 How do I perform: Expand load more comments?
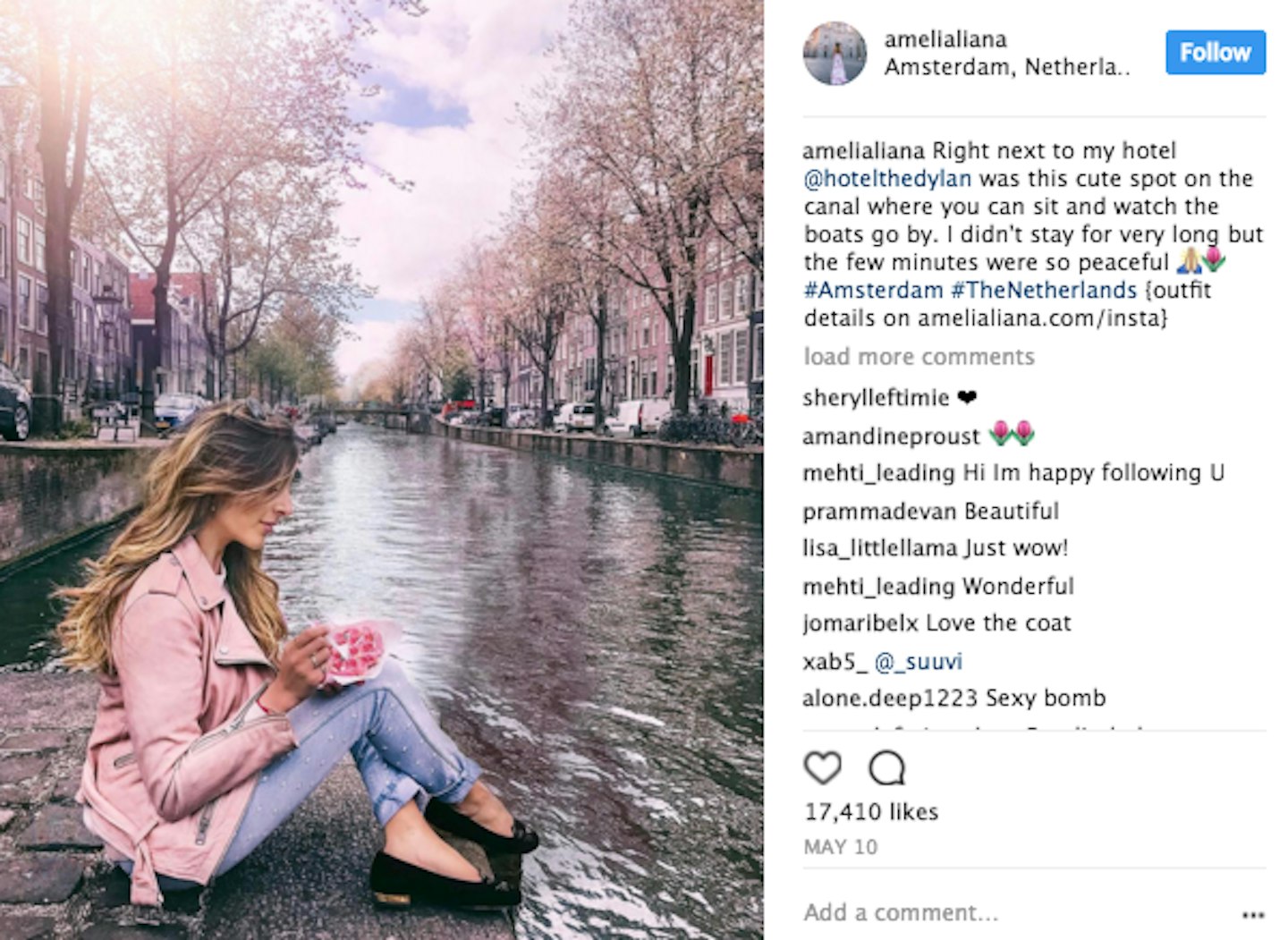(919, 357)
